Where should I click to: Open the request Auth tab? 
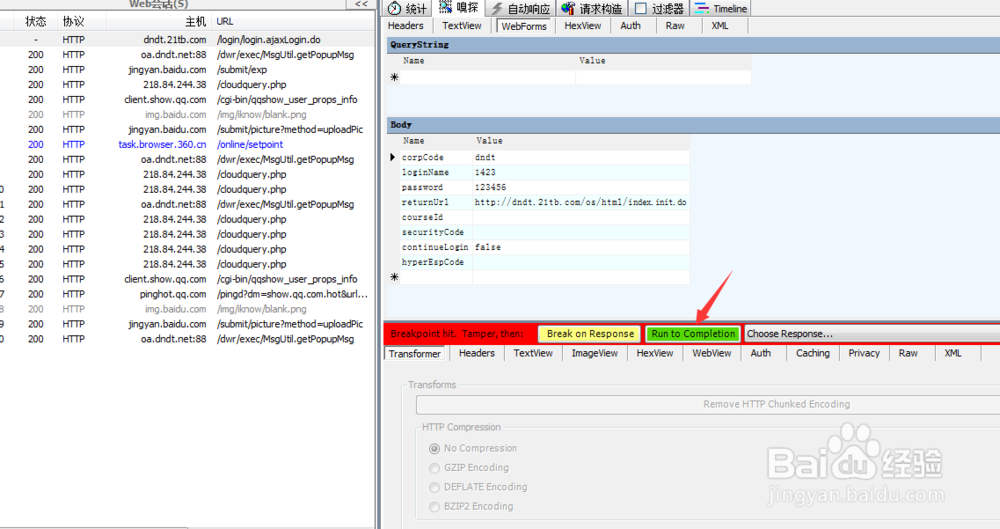(x=630, y=26)
